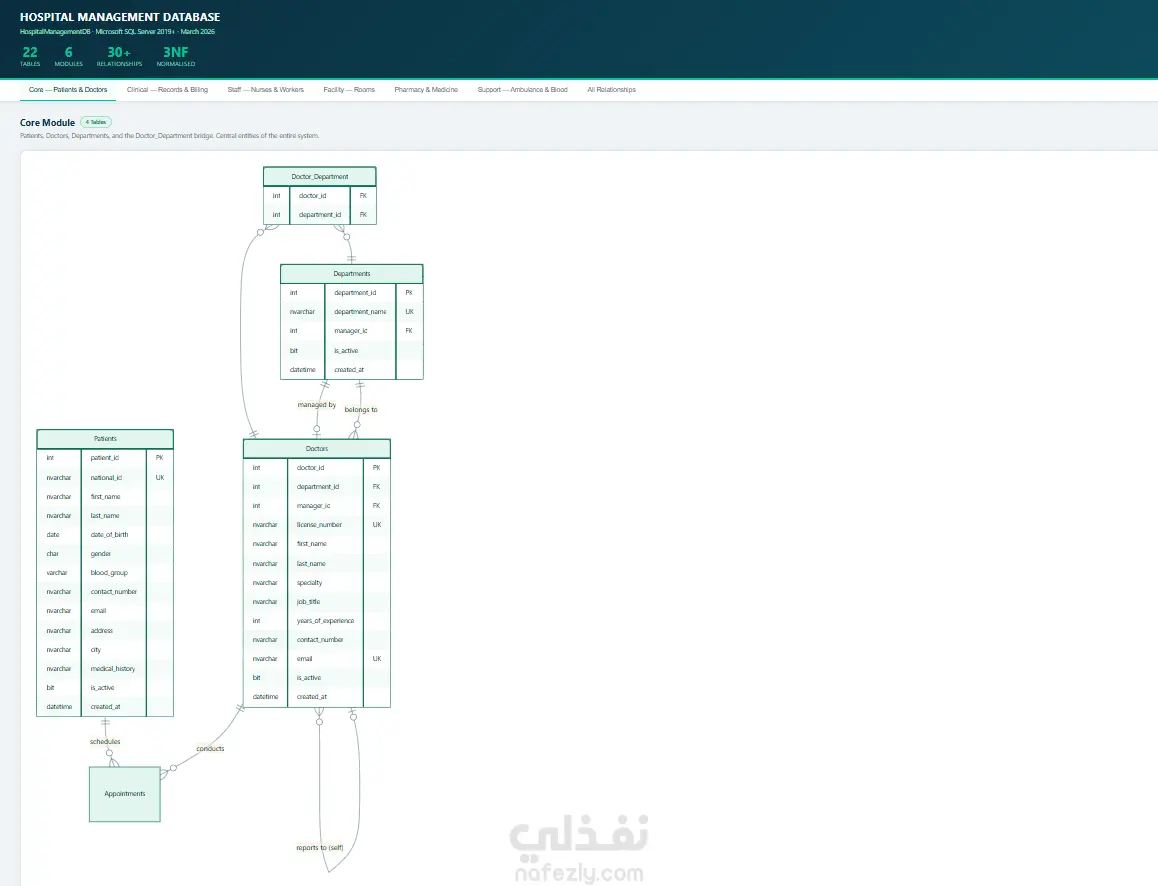
Task: Open the Staff — Nurses & Workers tab
Action: (x=265, y=89)
